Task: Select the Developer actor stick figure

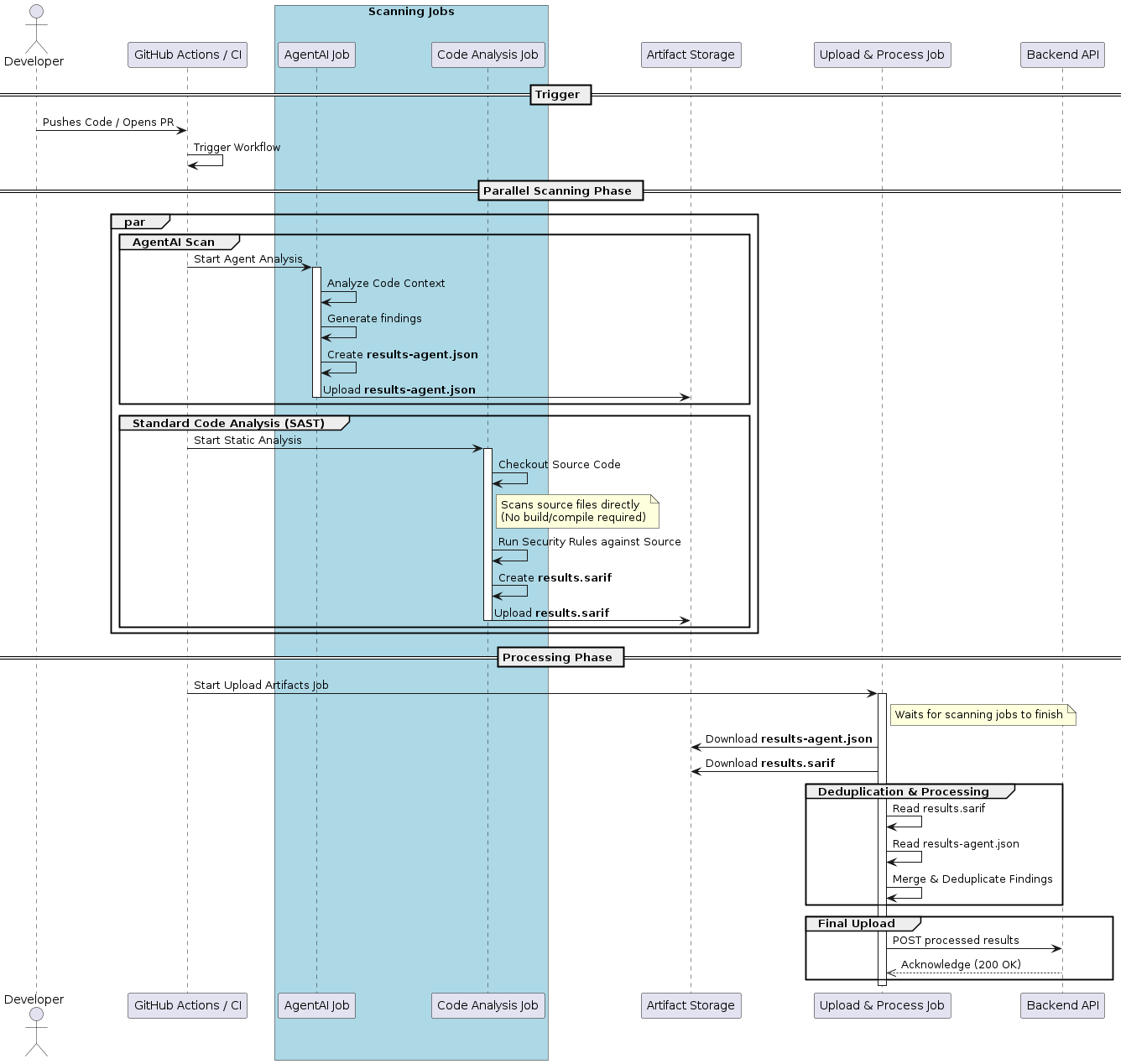Action: 35,29
